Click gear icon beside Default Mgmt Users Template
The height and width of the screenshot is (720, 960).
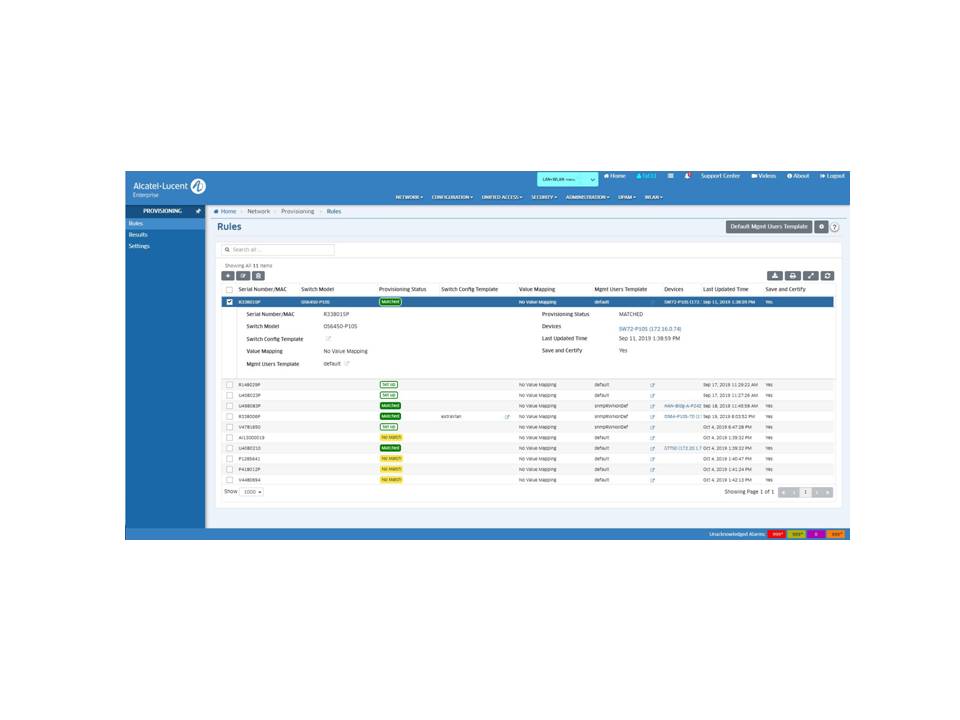821,227
